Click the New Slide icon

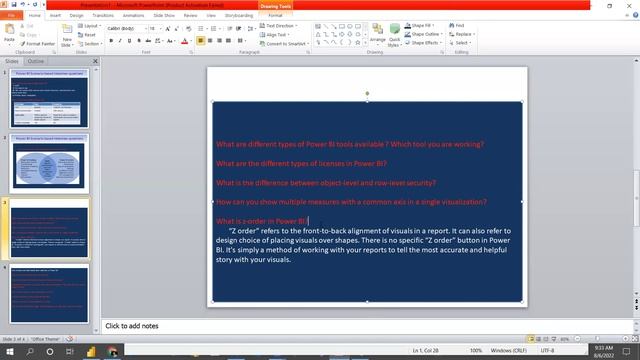point(67,29)
